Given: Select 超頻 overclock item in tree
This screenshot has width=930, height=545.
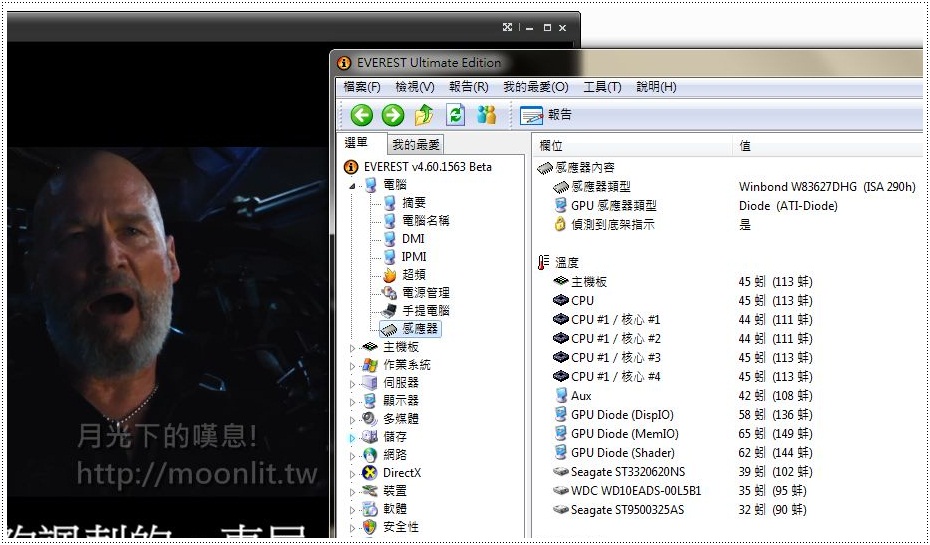Looking at the screenshot, I should pos(413,275).
